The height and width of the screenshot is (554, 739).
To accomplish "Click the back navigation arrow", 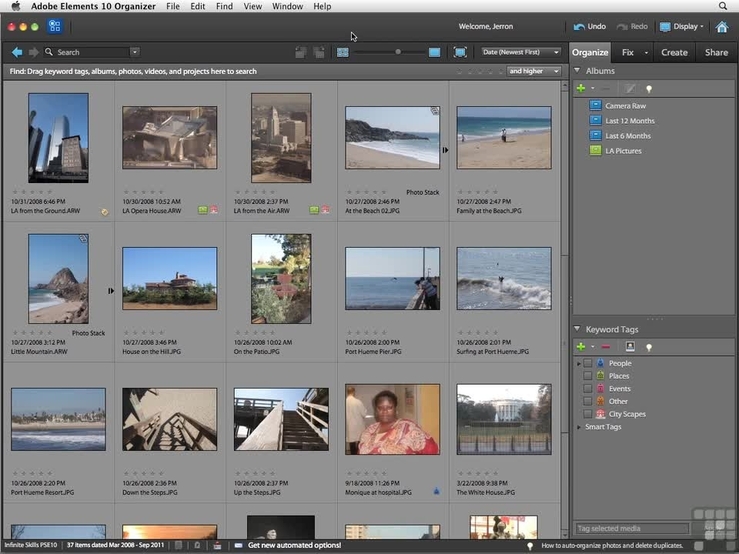I will coord(17,52).
